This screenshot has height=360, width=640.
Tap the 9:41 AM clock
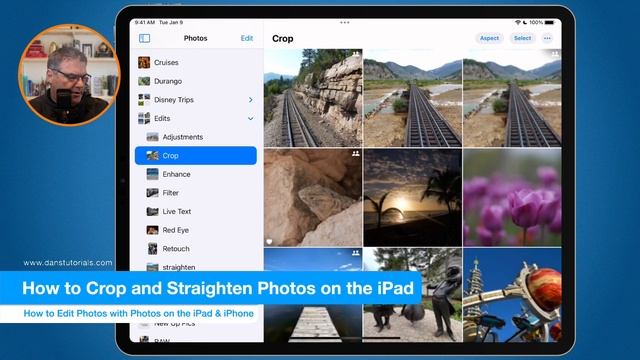tap(145, 22)
